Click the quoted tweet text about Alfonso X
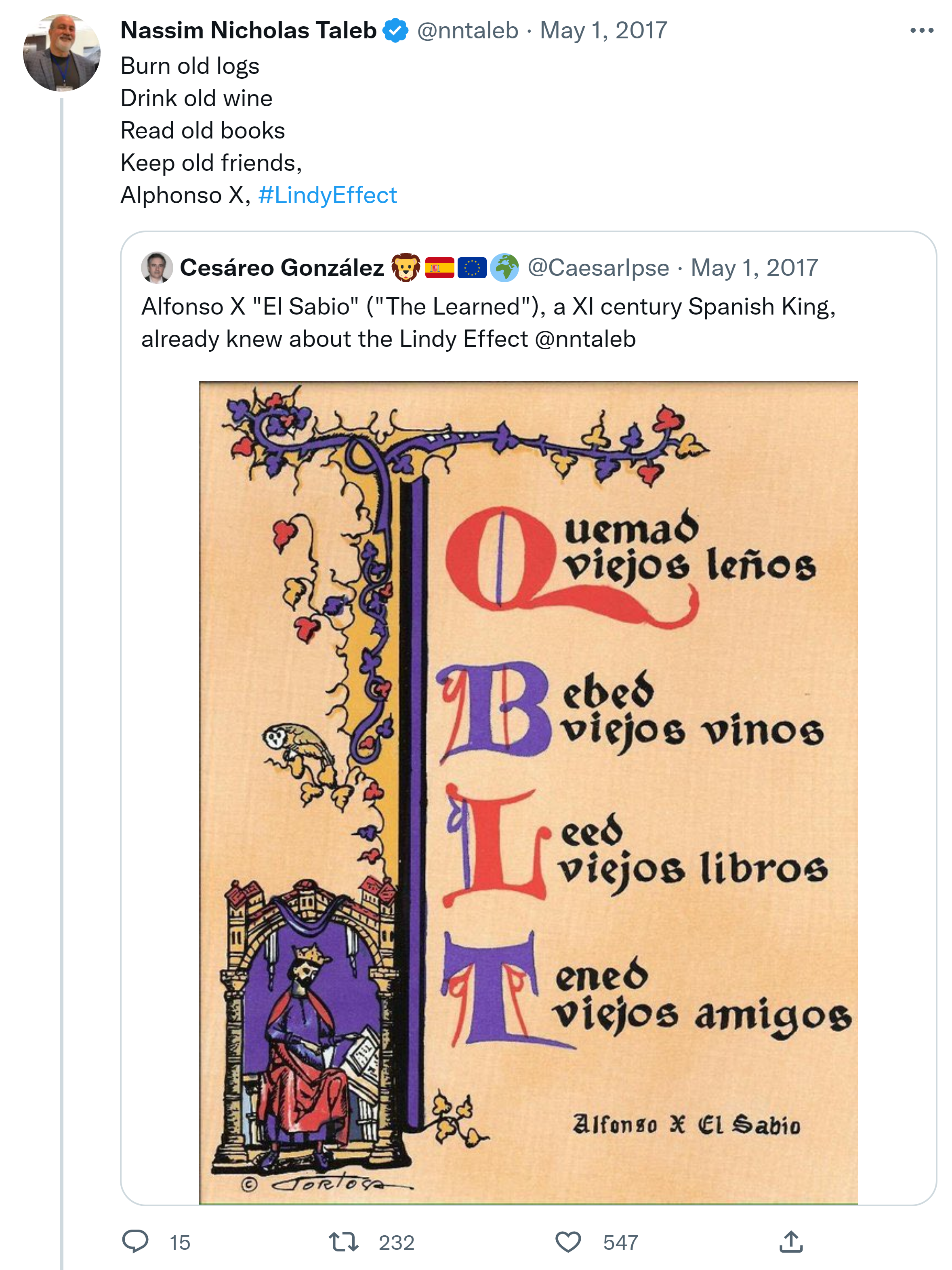952x1270 pixels. (488, 323)
